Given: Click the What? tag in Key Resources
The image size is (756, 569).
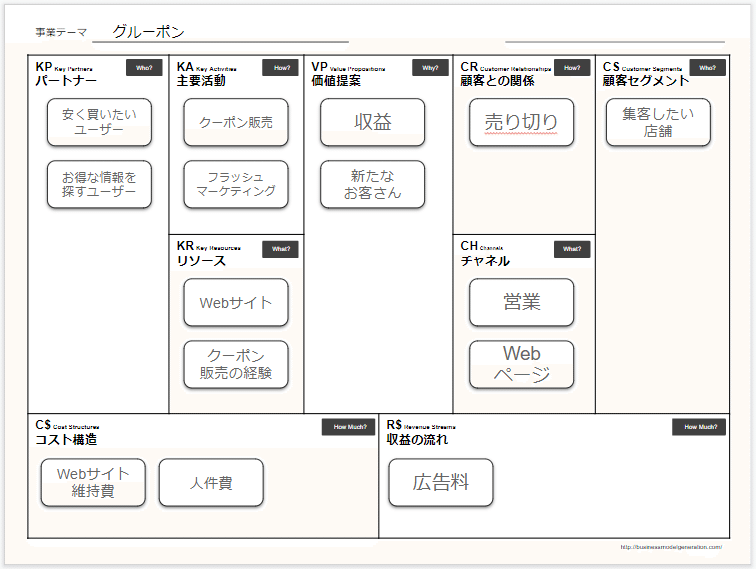Looking at the screenshot, I should pos(280,249).
